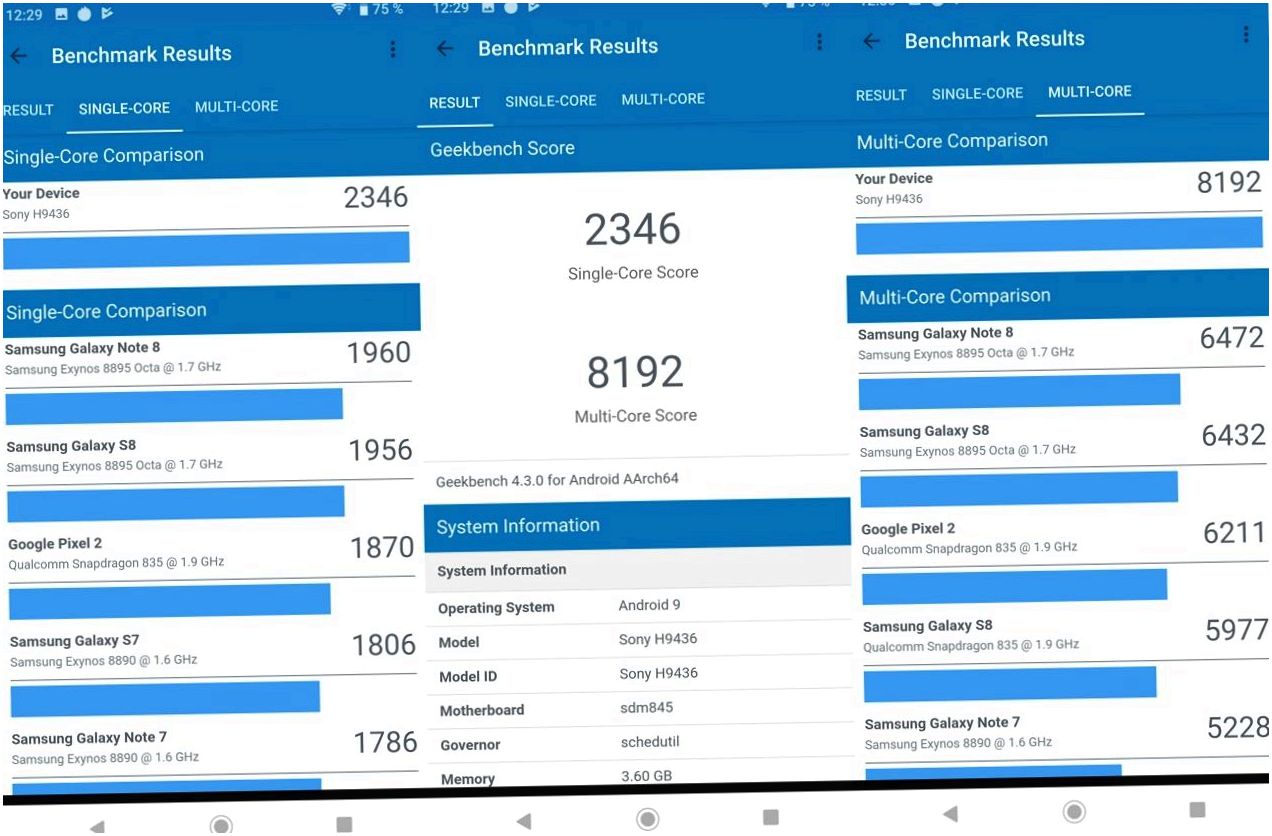Image resolution: width=1272 pixels, height=836 pixels.
Task: Tap Android home button under Geekbench Score screen
Action: point(648,820)
